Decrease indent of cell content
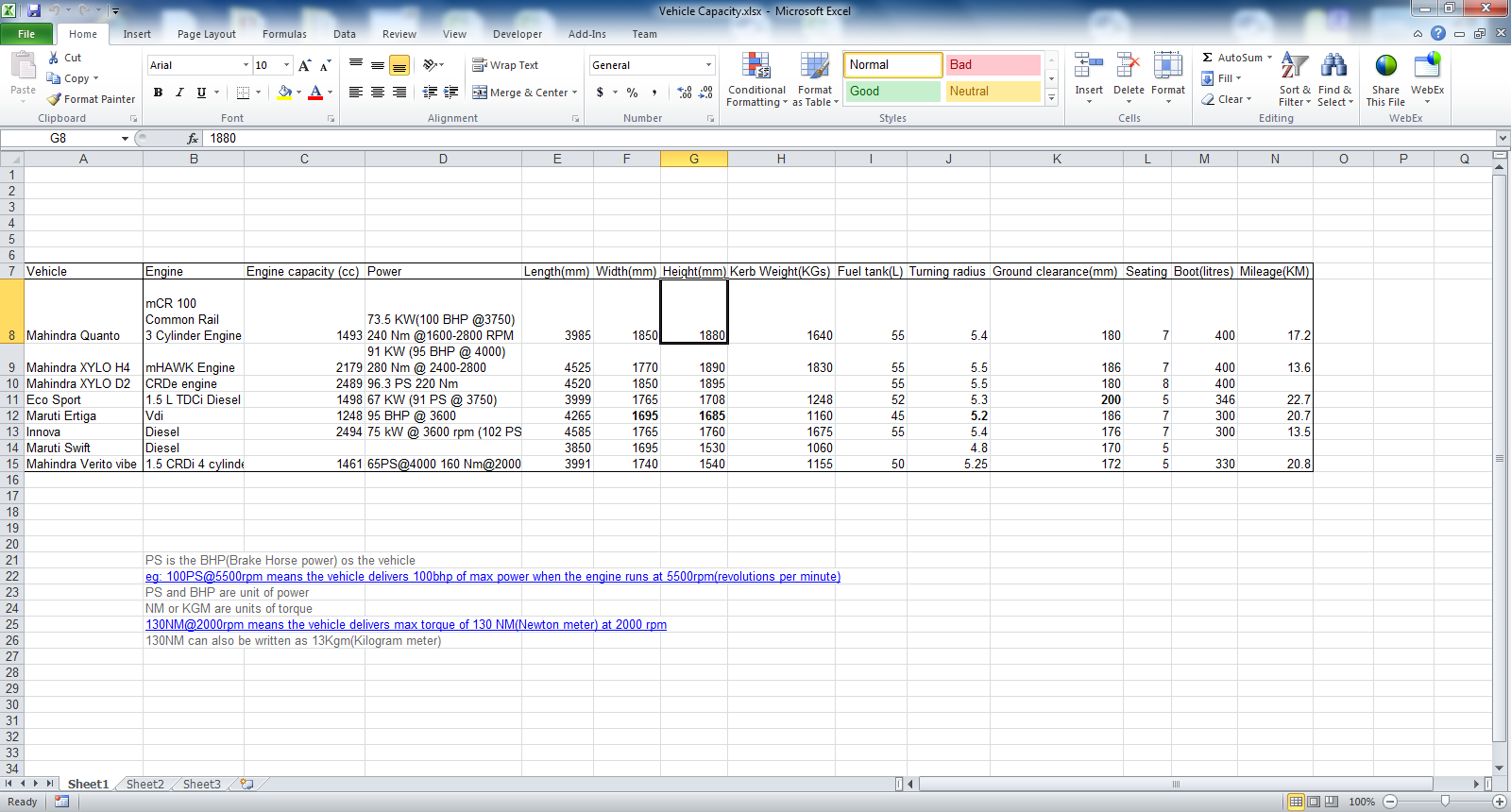This screenshot has width=1511, height=812. click(x=430, y=92)
